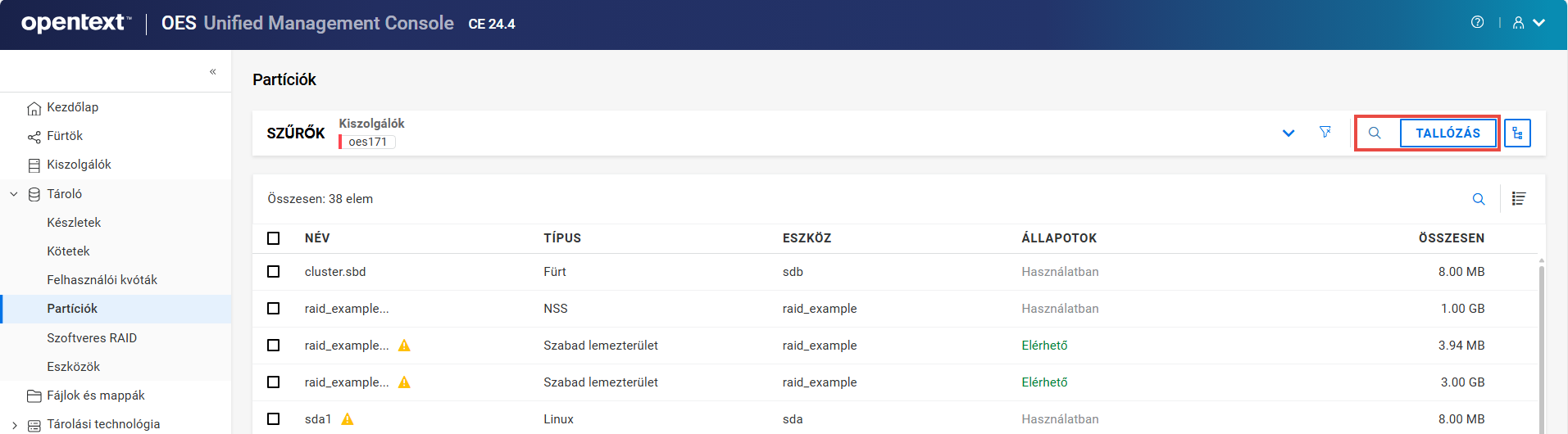Go to Szoftveres RAID page
Image resolution: width=1568 pixels, height=434 pixels.
[x=92, y=338]
